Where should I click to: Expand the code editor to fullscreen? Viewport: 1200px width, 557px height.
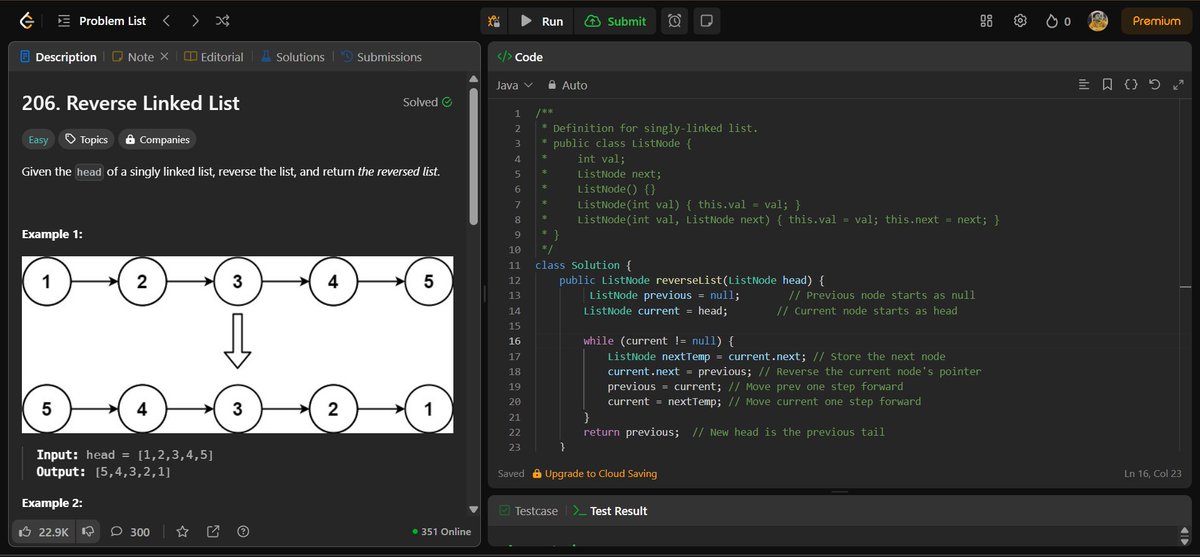(1178, 86)
